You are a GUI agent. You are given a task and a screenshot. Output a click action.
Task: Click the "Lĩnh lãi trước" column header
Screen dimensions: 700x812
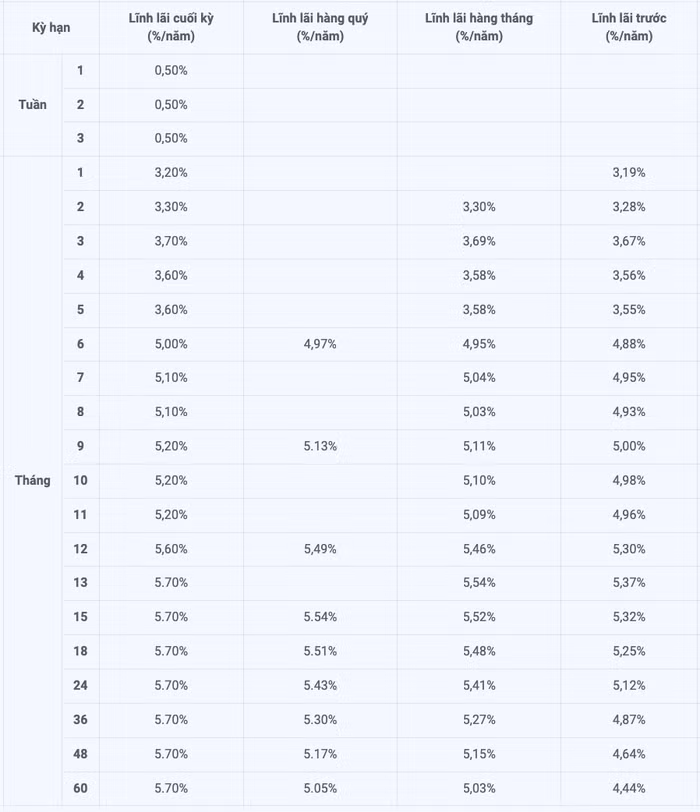click(629, 27)
